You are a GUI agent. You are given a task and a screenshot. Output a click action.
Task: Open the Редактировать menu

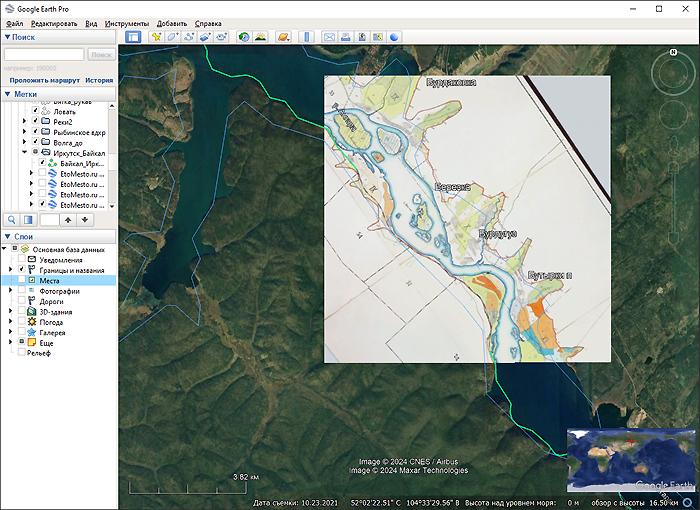54,24
